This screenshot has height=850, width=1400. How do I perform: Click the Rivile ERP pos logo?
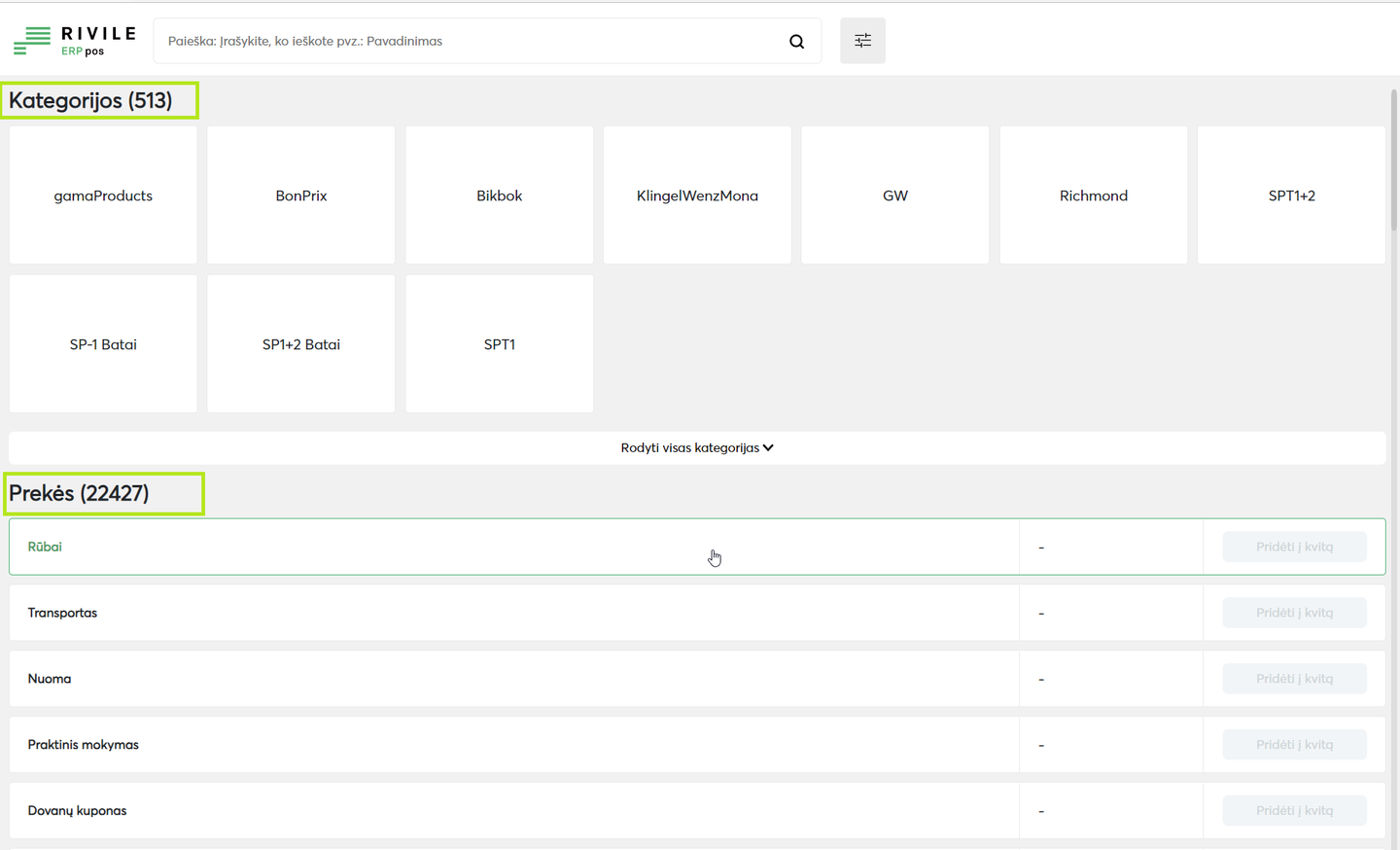point(74,41)
